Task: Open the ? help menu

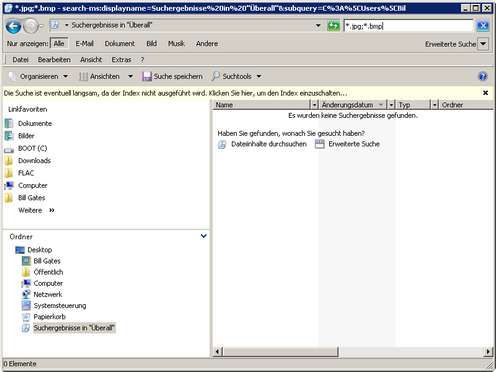Action: [142, 60]
